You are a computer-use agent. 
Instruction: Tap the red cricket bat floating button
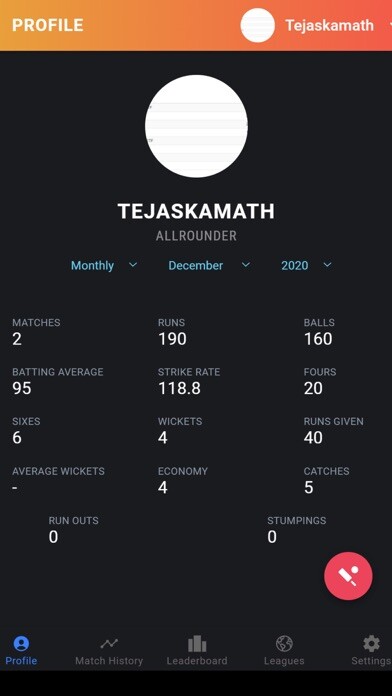coord(348,576)
